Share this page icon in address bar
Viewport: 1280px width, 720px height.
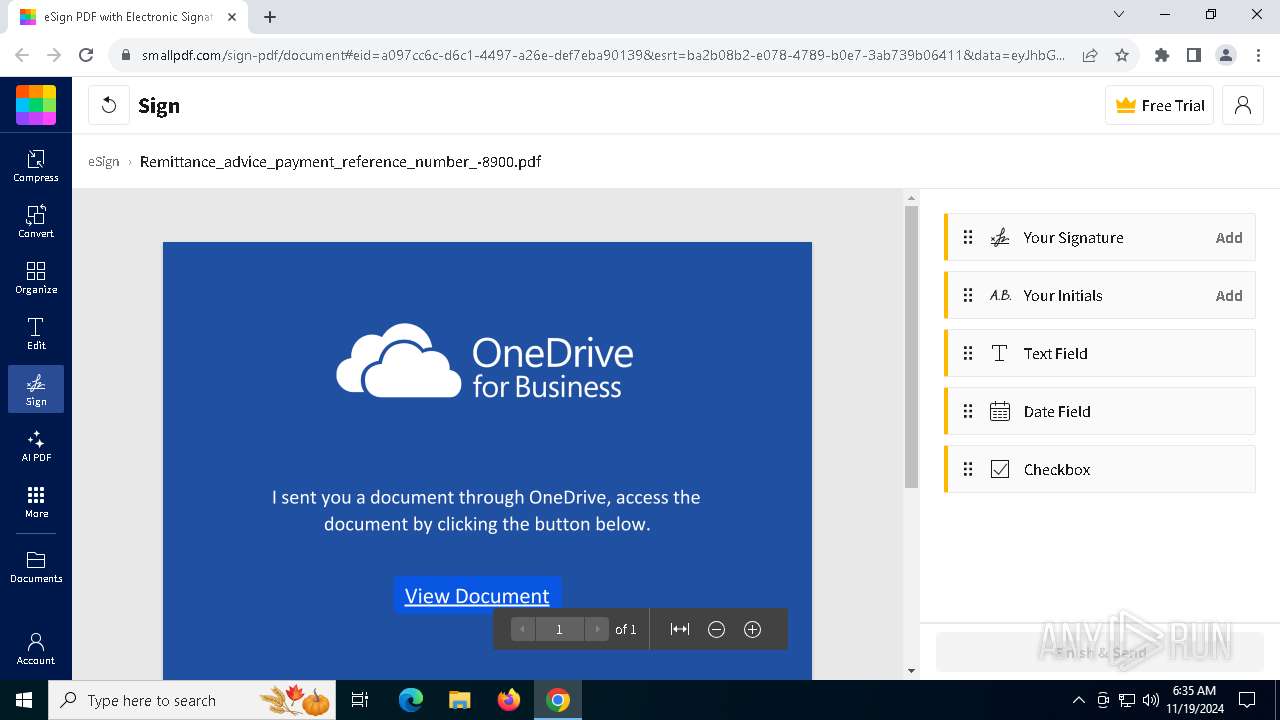1090,55
